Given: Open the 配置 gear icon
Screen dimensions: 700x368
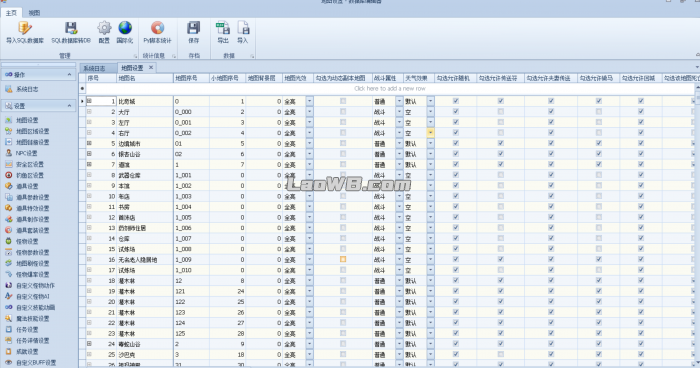Looking at the screenshot, I should pyautogui.click(x=104, y=28).
